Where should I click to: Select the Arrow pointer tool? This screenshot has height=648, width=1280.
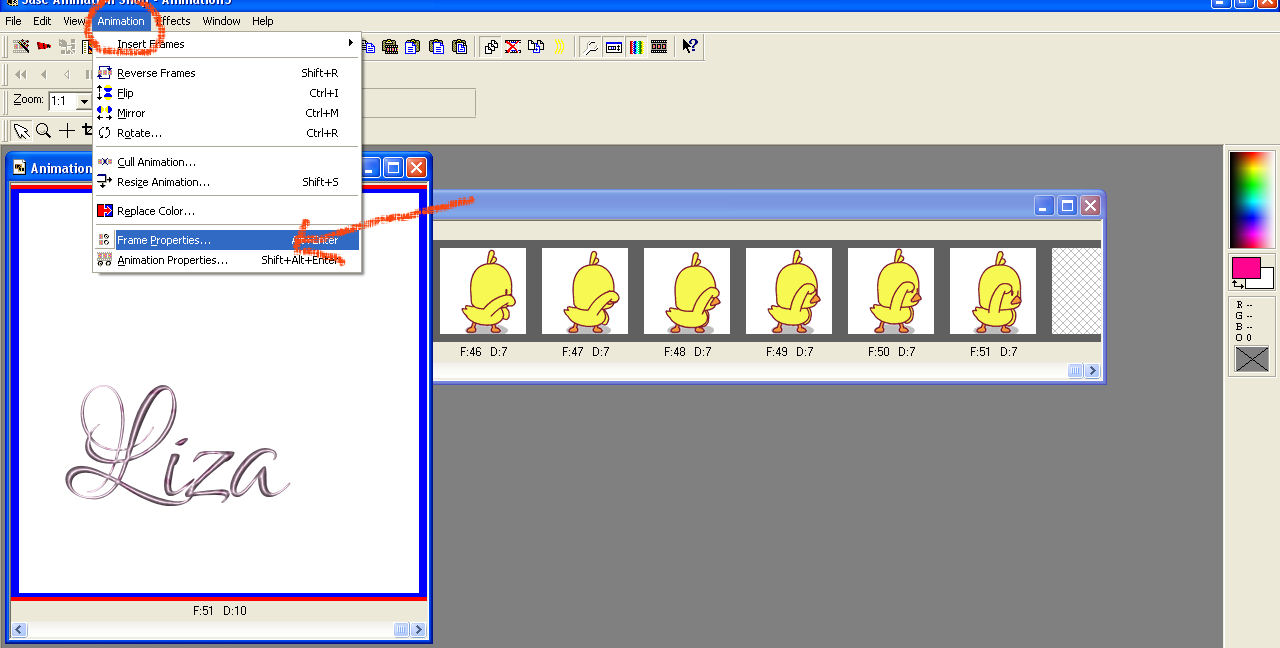pos(20,130)
